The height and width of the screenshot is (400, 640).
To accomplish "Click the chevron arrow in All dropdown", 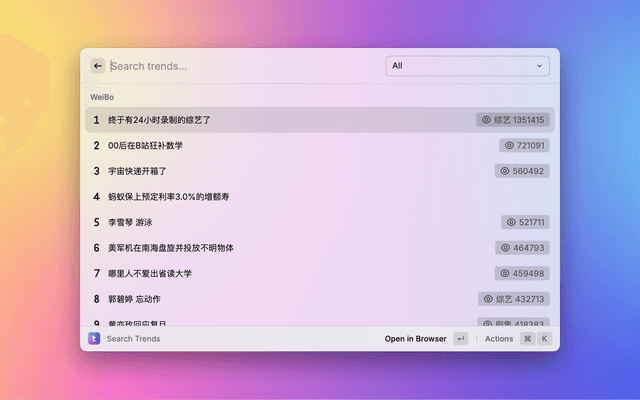I will tap(540, 66).
